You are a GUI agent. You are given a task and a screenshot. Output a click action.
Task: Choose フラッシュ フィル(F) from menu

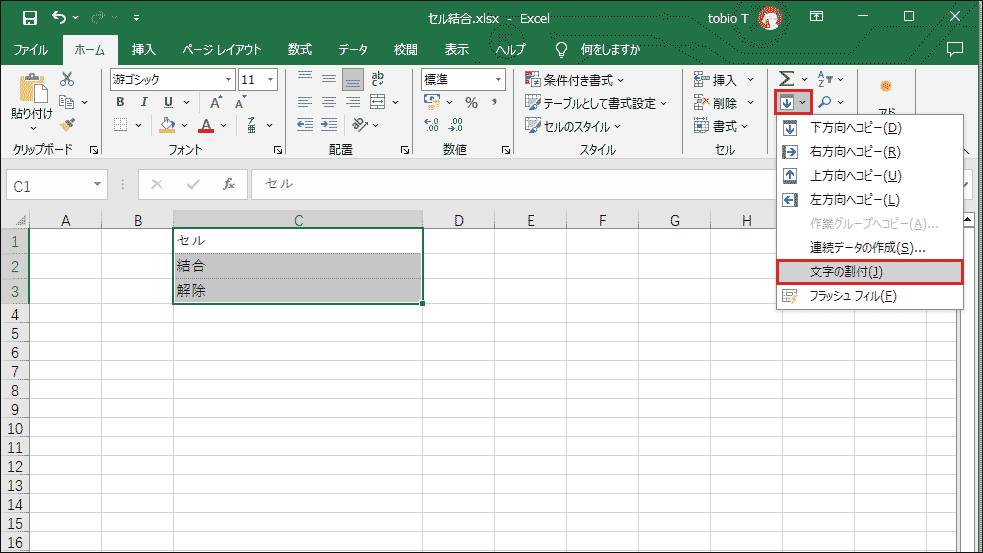click(870, 296)
